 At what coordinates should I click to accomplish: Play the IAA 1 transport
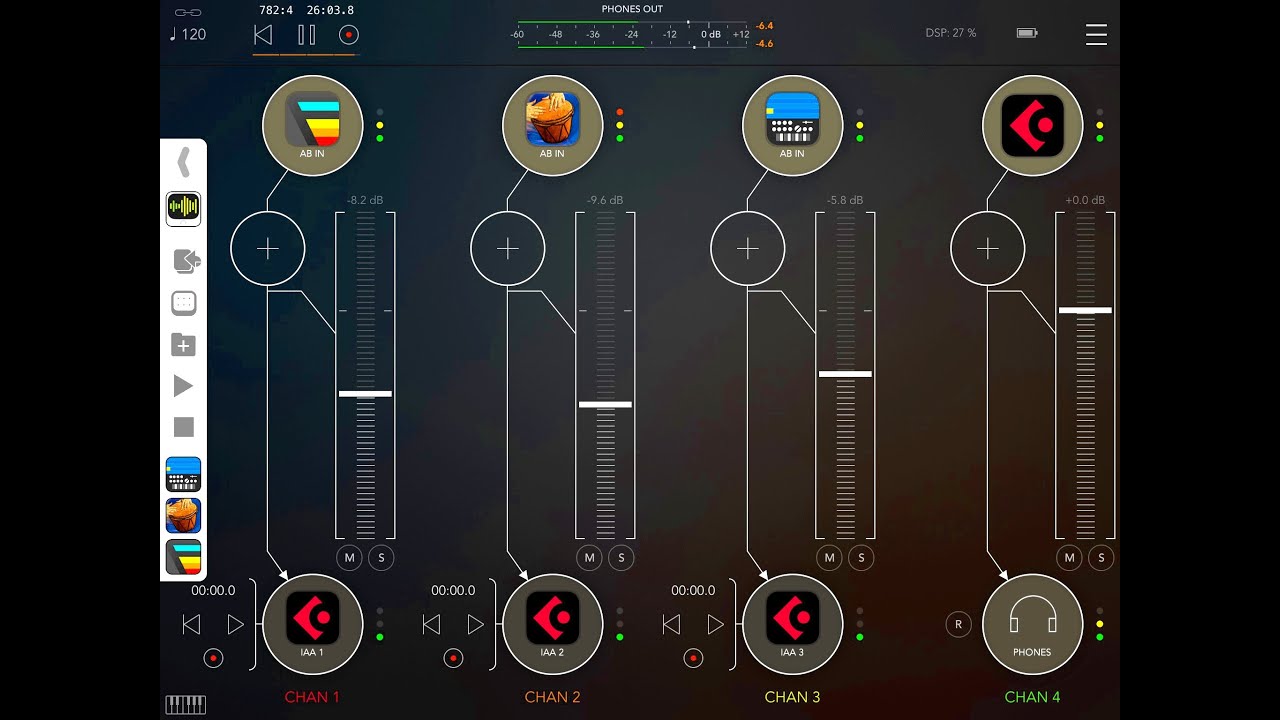[x=235, y=625]
